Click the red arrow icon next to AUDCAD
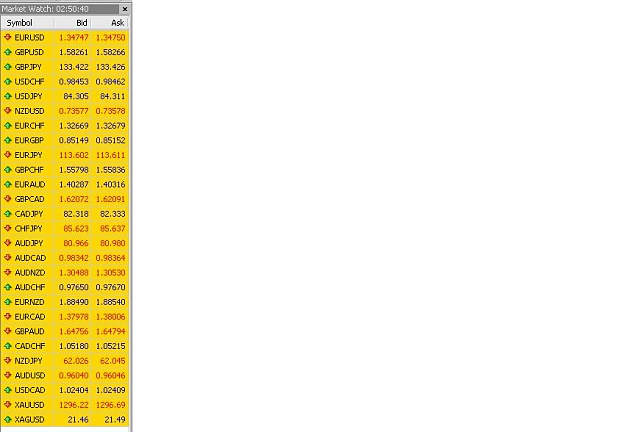Image resolution: width=625 pixels, height=432 pixels. pyautogui.click(x=8, y=258)
